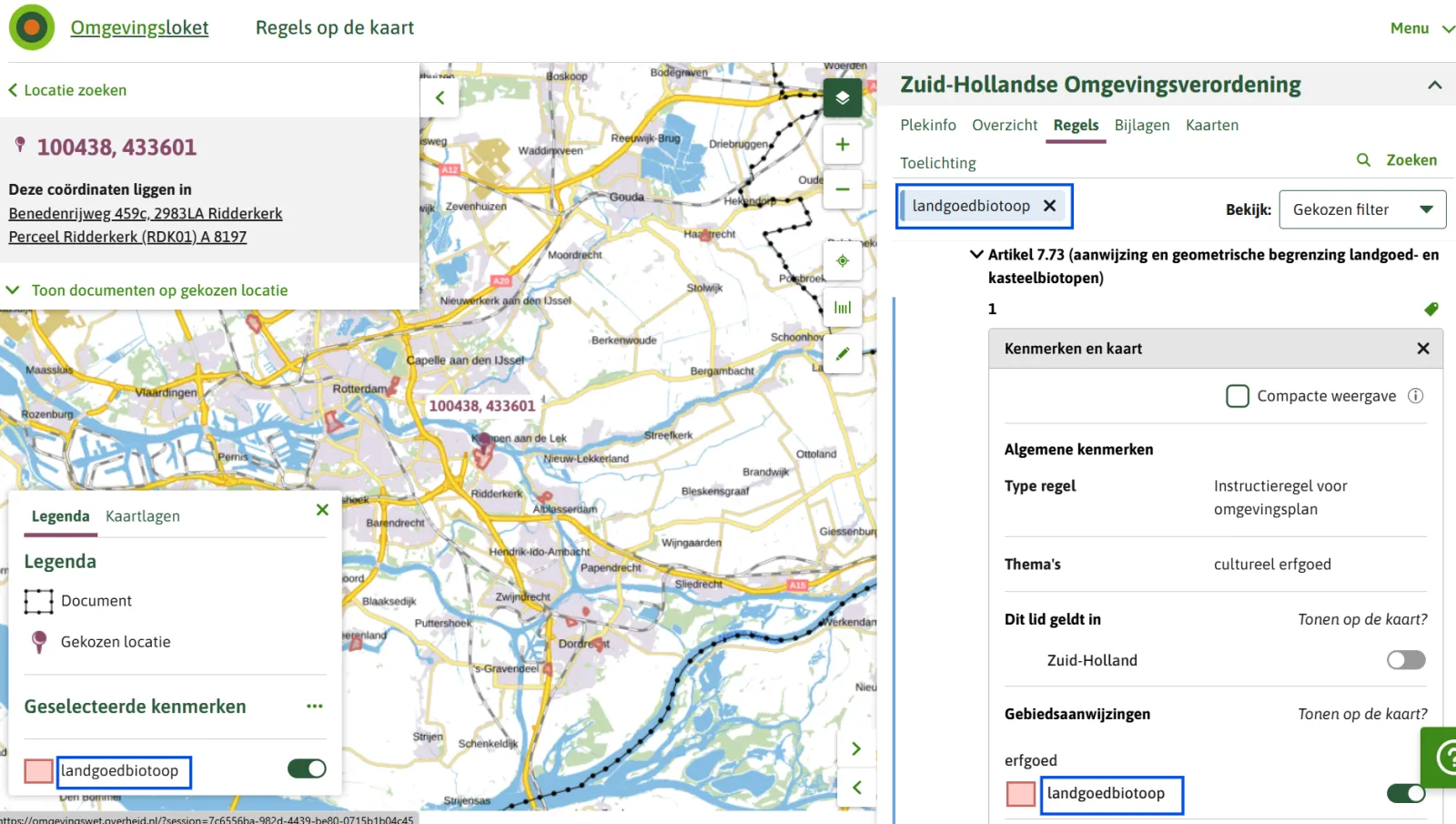1456x824 pixels.
Task: Open more options for Geselecteerde kenmerken
Action: click(315, 707)
